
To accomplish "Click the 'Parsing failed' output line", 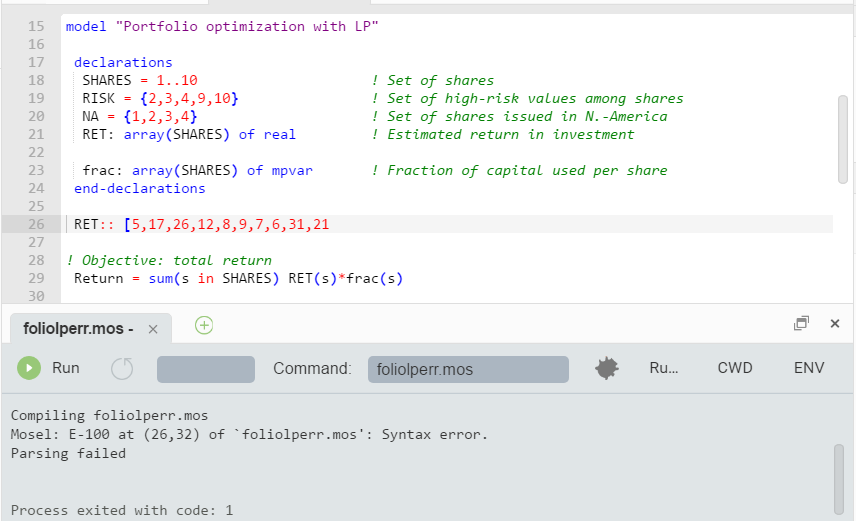I will pos(68,454).
